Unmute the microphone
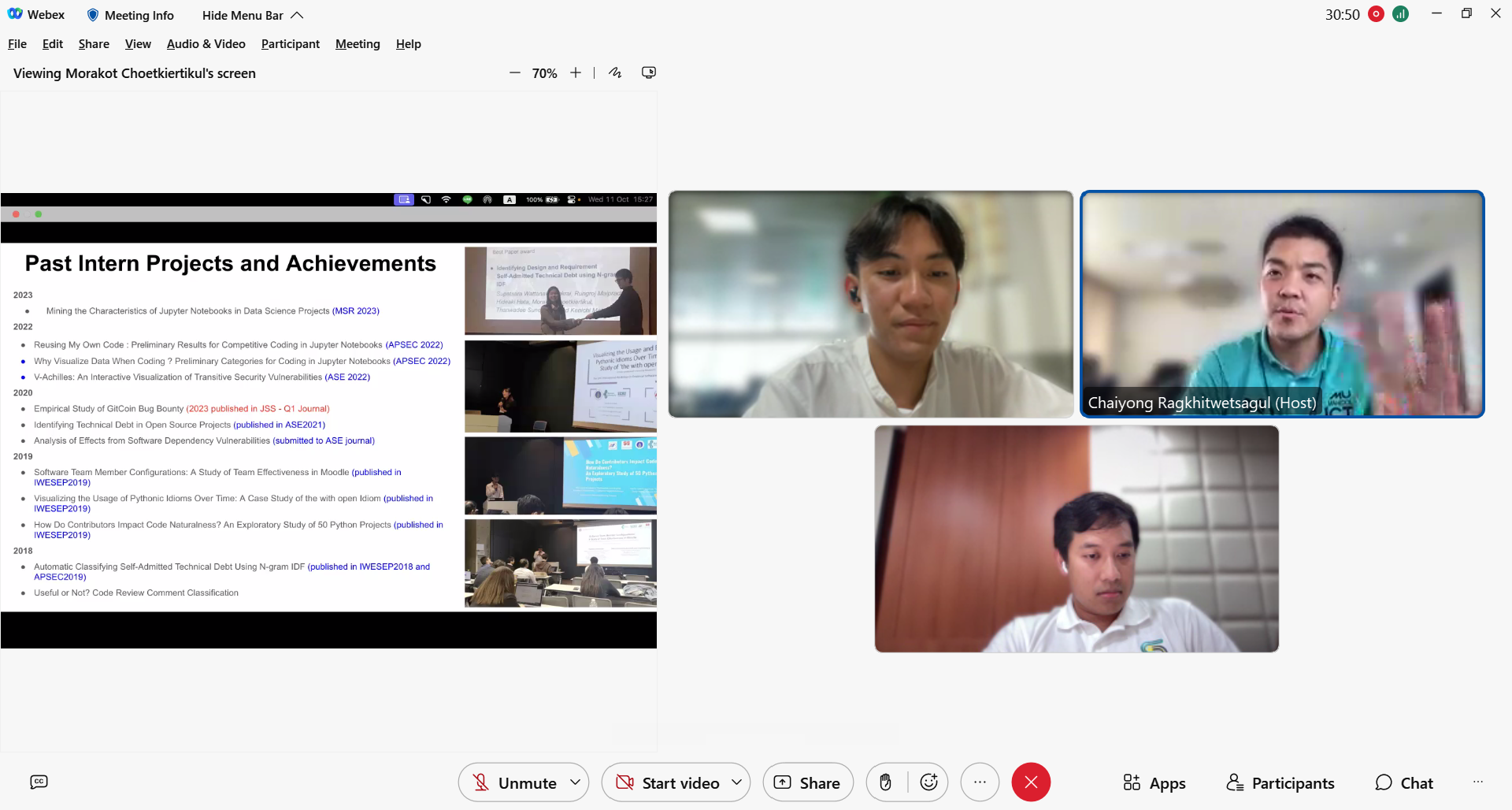Viewport: 1512px width, 810px height. 515,782
